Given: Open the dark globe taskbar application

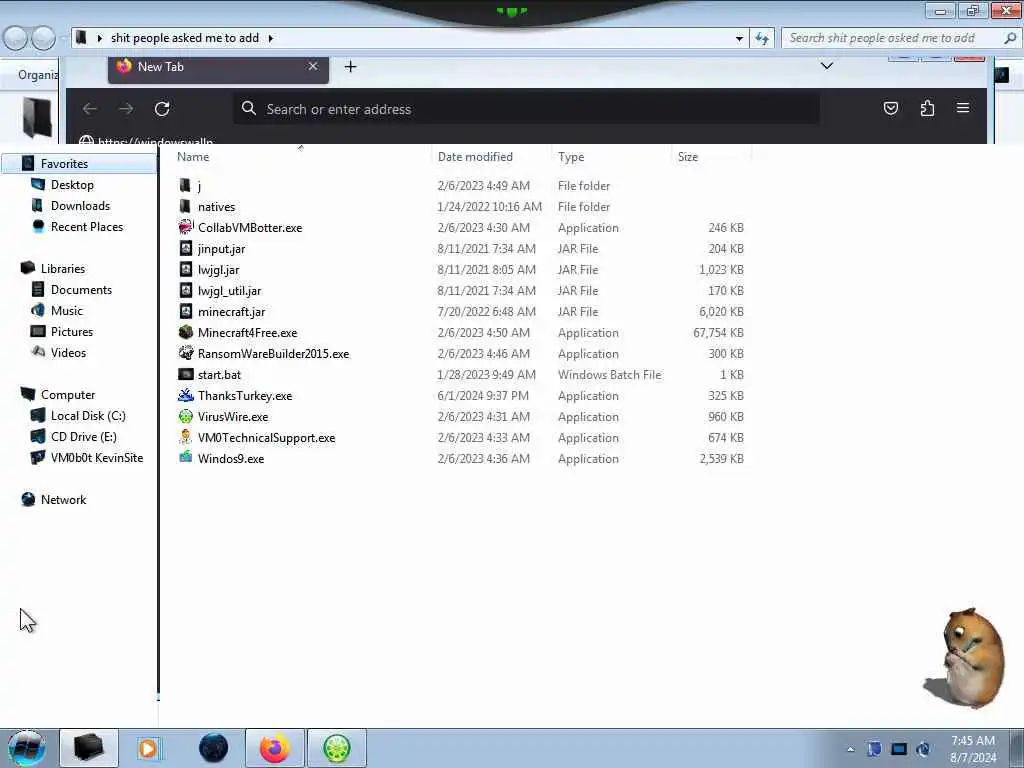Looking at the screenshot, I should tap(214, 748).
